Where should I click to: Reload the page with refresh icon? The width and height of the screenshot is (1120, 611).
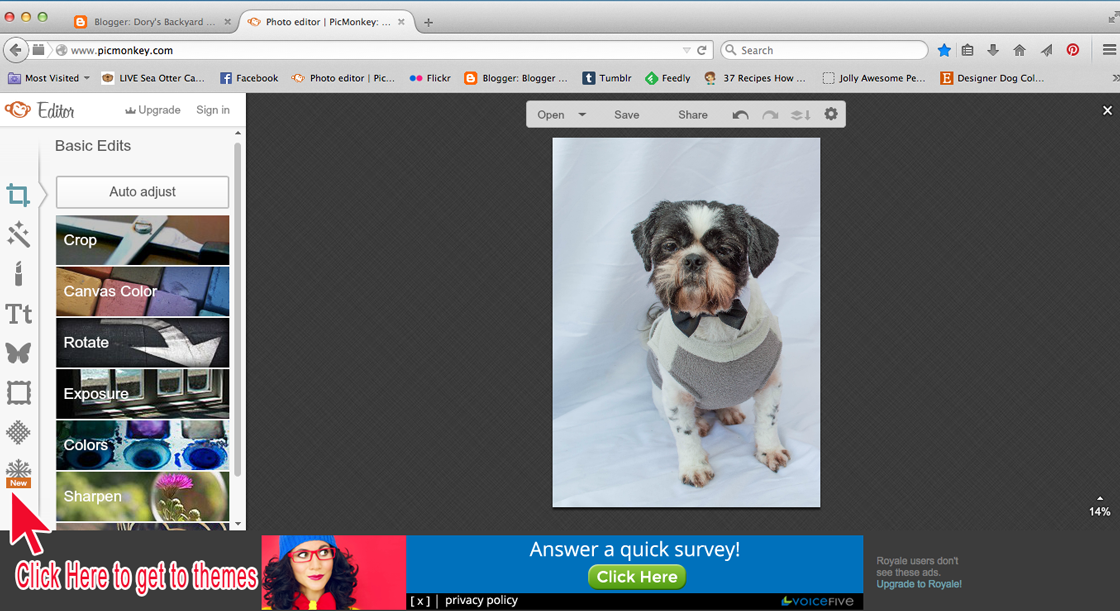click(701, 50)
